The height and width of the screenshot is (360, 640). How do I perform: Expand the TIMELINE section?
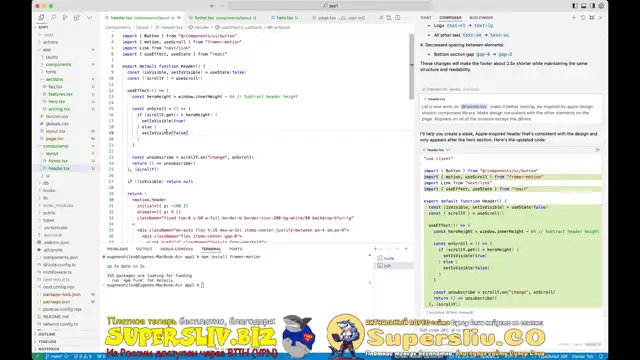[47, 342]
